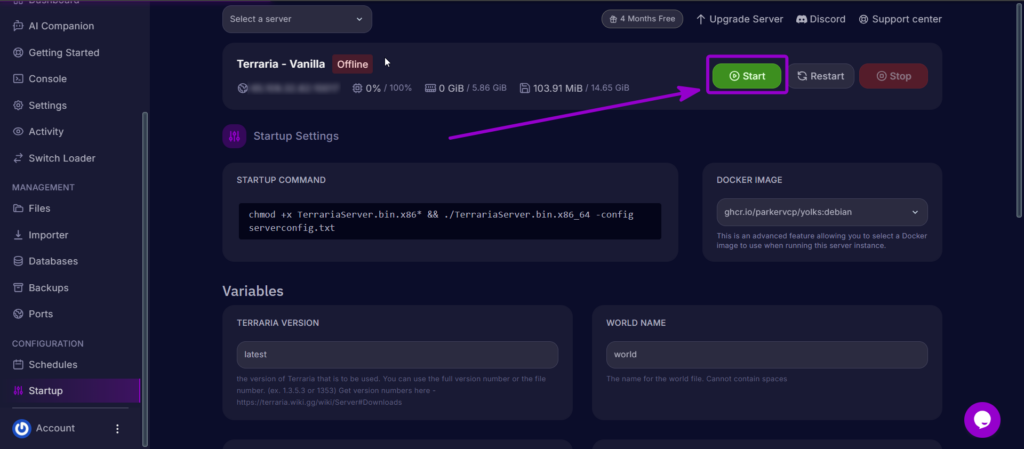Click the Startup sliders icon in sidebar
The width and height of the screenshot is (1024, 449).
18,391
